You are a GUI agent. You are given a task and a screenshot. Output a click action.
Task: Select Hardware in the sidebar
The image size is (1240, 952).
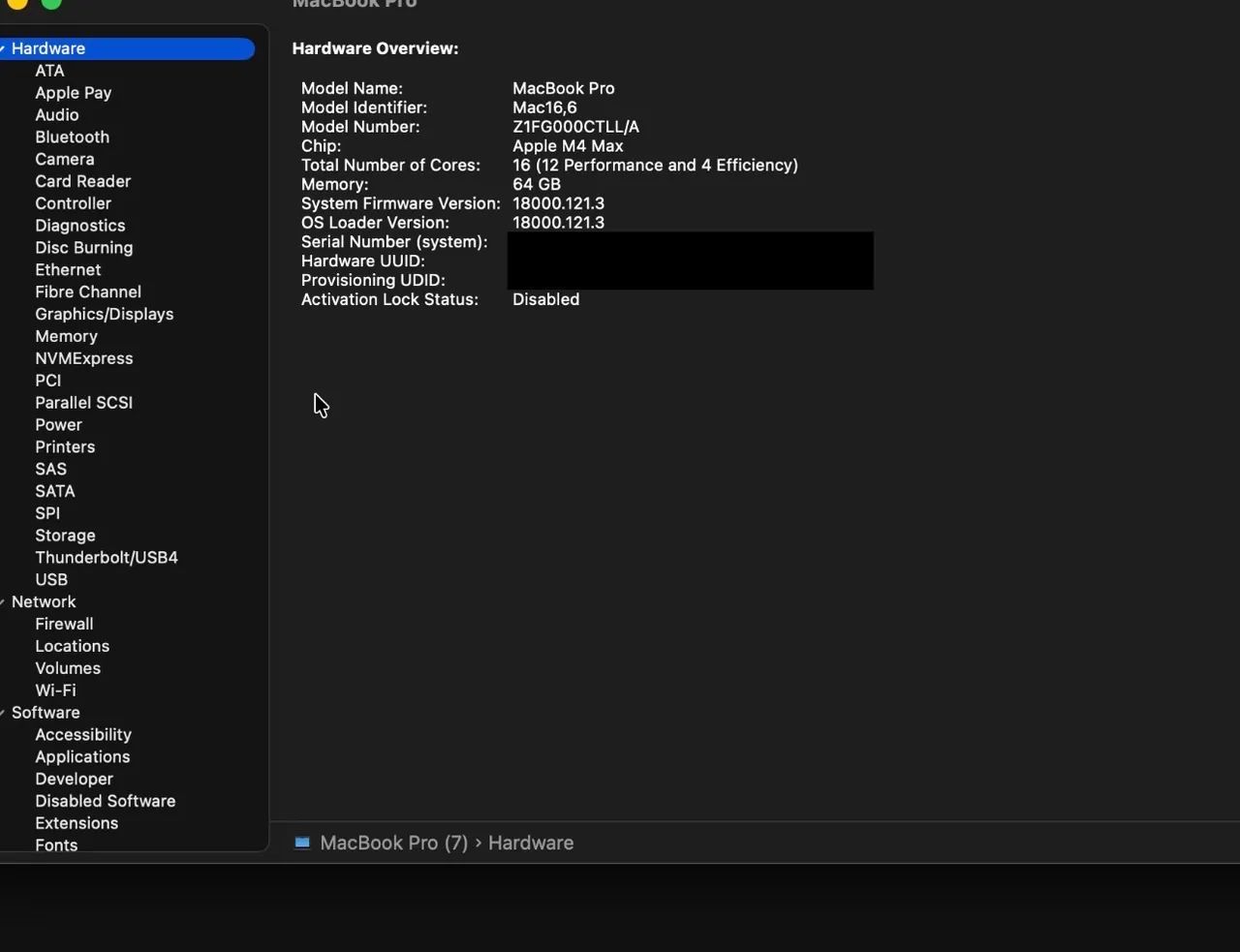tap(127, 48)
